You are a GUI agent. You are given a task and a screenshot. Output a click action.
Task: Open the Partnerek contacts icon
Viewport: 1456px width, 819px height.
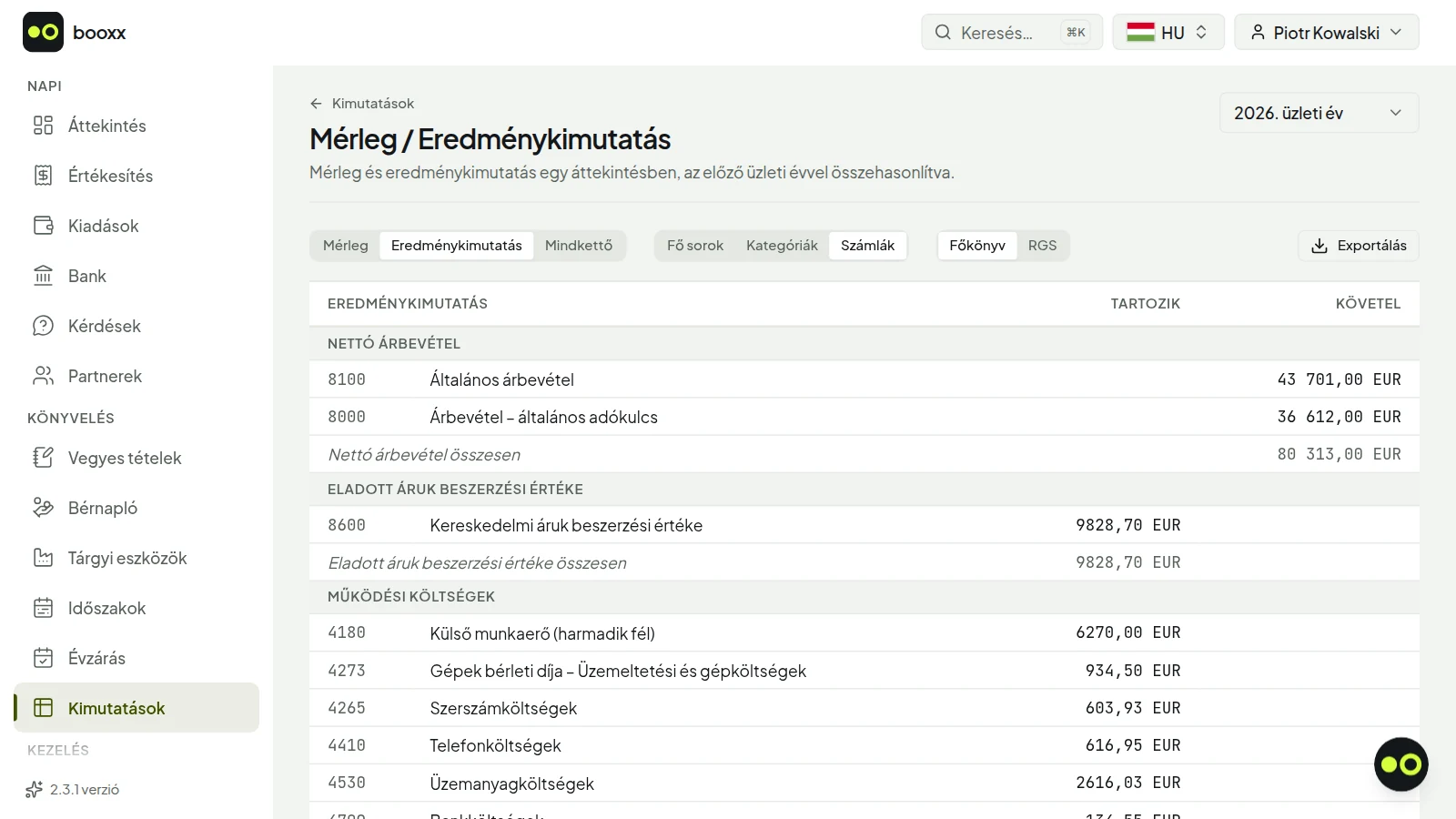coord(43,376)
